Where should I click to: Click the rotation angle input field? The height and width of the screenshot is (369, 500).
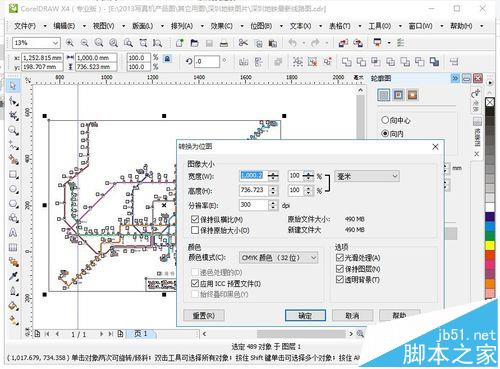point(207,62)
